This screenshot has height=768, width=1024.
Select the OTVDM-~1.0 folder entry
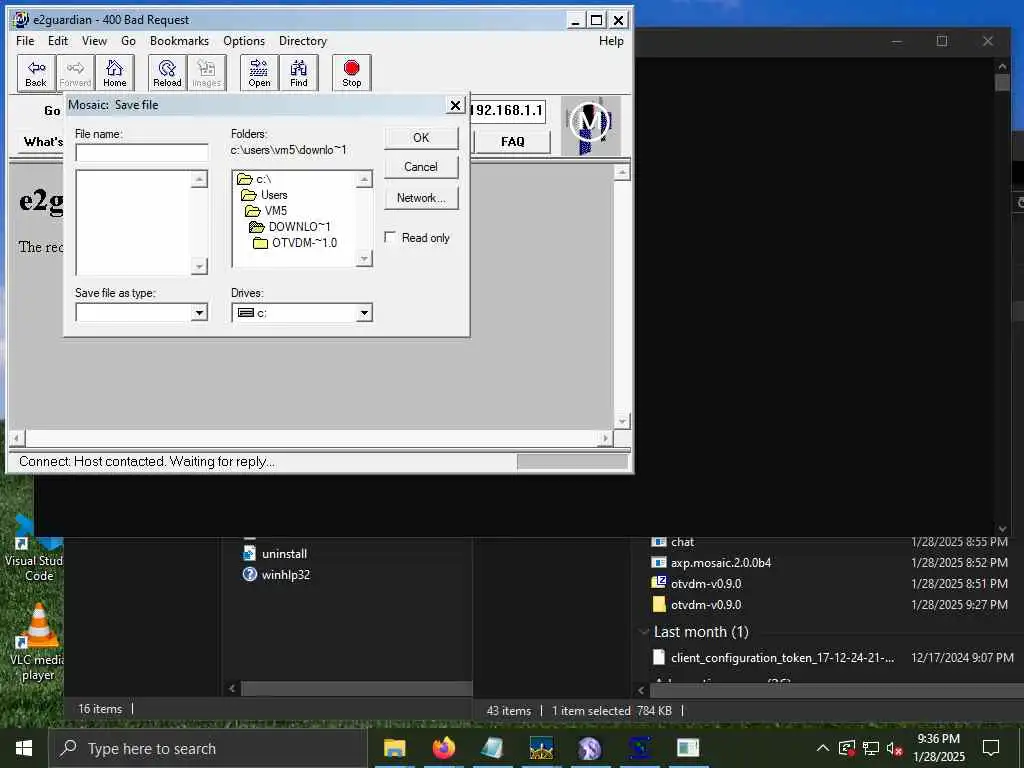point(295,243)
